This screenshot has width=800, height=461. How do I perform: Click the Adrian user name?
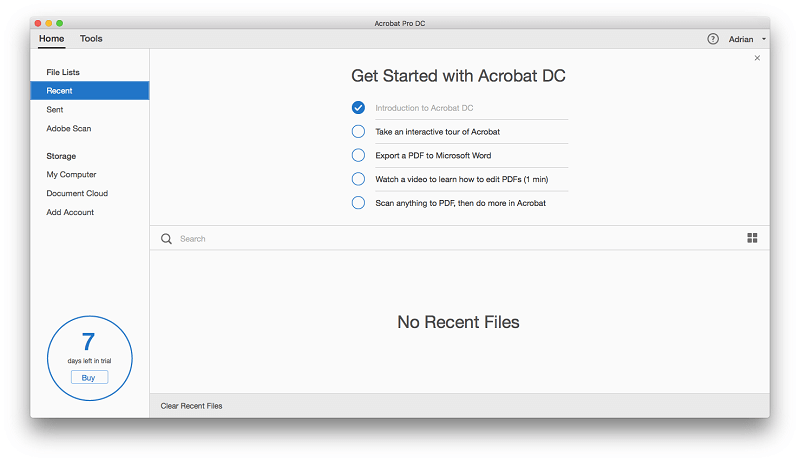[x=741, y=39]
